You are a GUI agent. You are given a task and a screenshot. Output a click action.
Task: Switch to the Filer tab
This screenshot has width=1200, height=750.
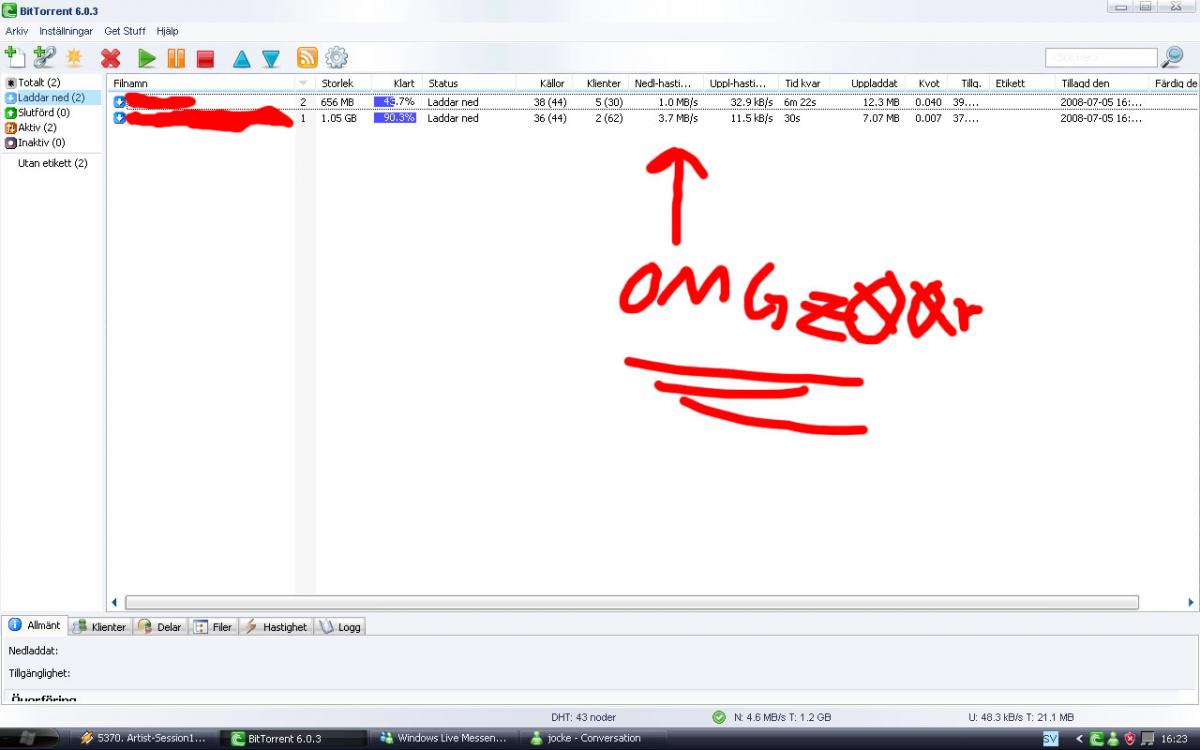(x=213, y=627)
